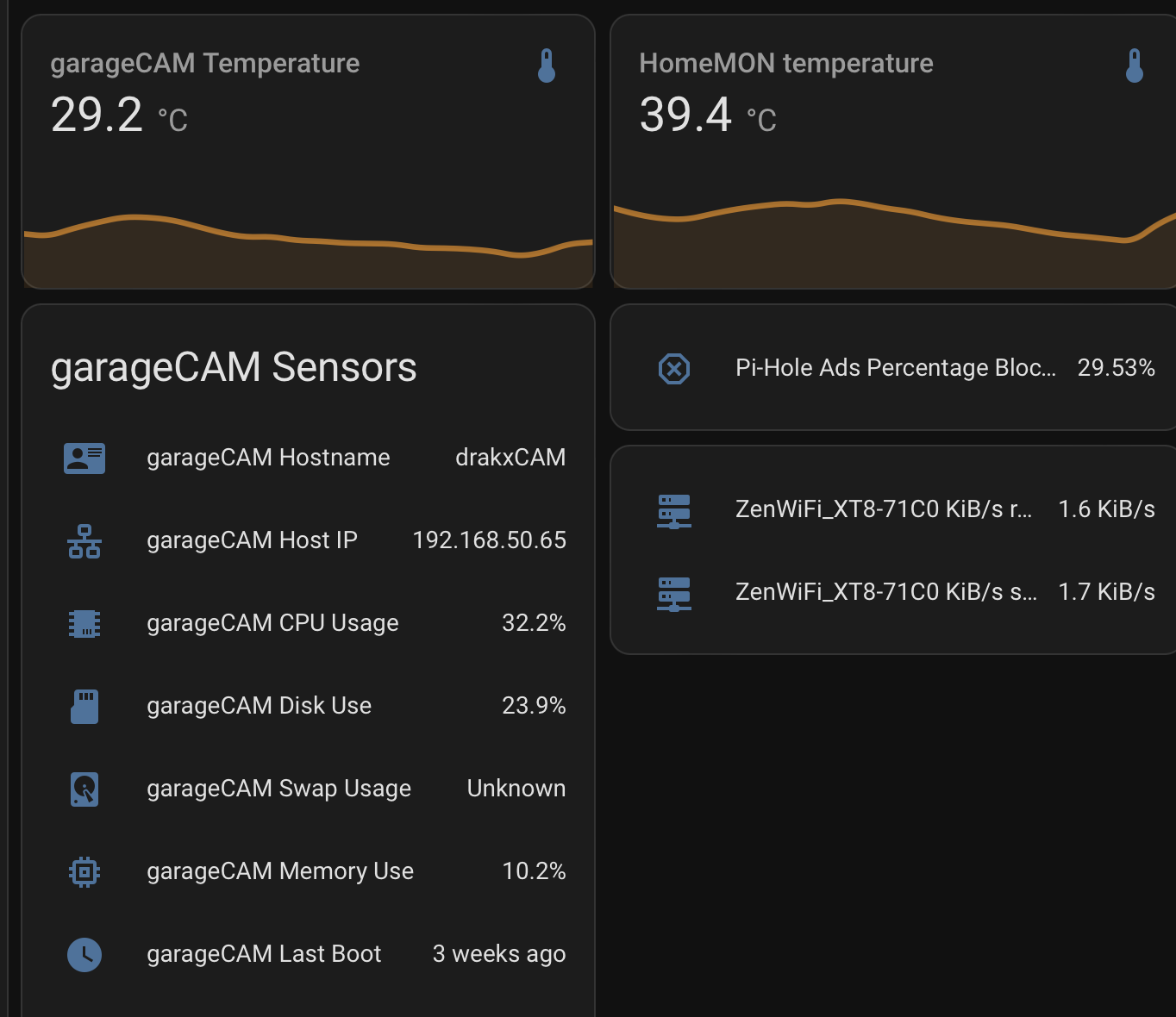Select the 192.168.50.65 Host IP value
Screen dimensions: 1176x1017
pyautogui.click(x=489, y=540)
